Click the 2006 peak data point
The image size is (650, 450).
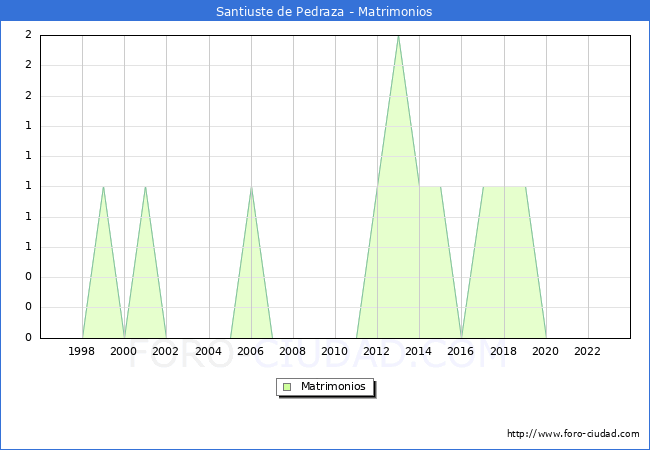click(x=251, y=187)
